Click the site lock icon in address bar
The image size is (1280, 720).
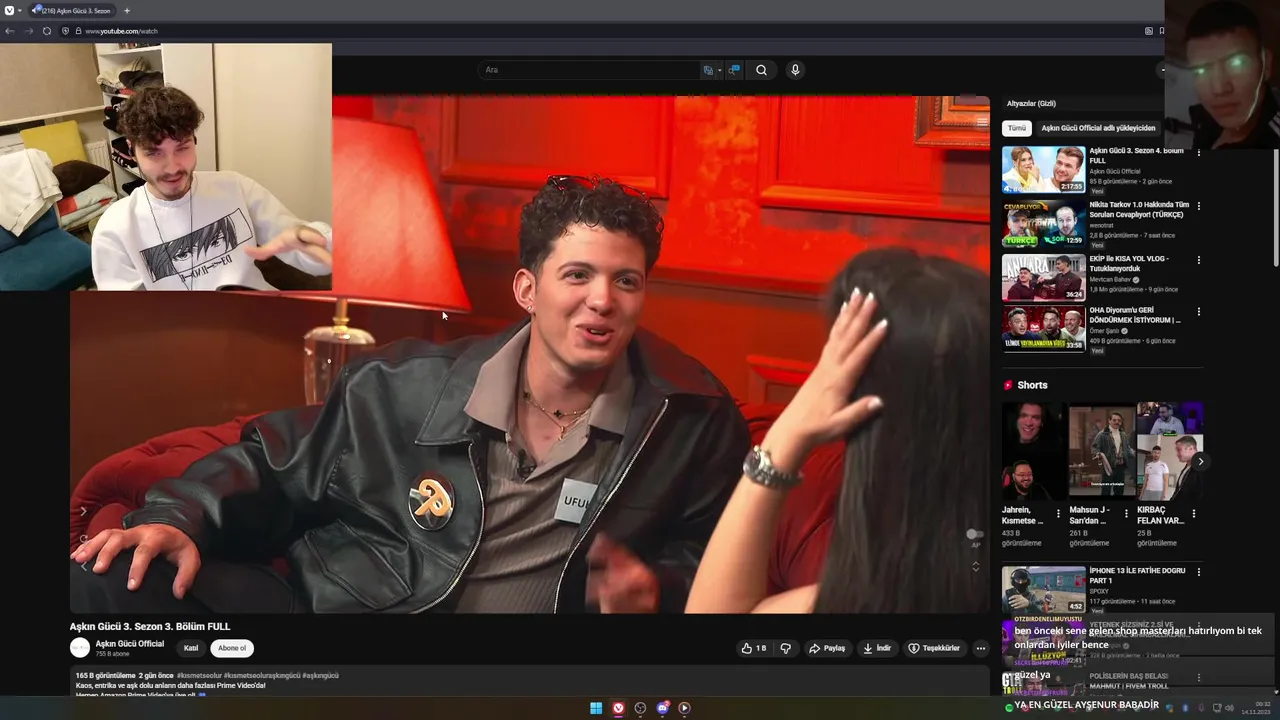pyautogui.click(x=77, y=31)
